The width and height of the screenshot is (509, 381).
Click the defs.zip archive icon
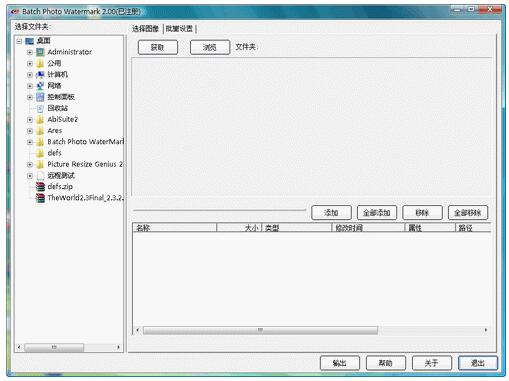tap(40, 187)
